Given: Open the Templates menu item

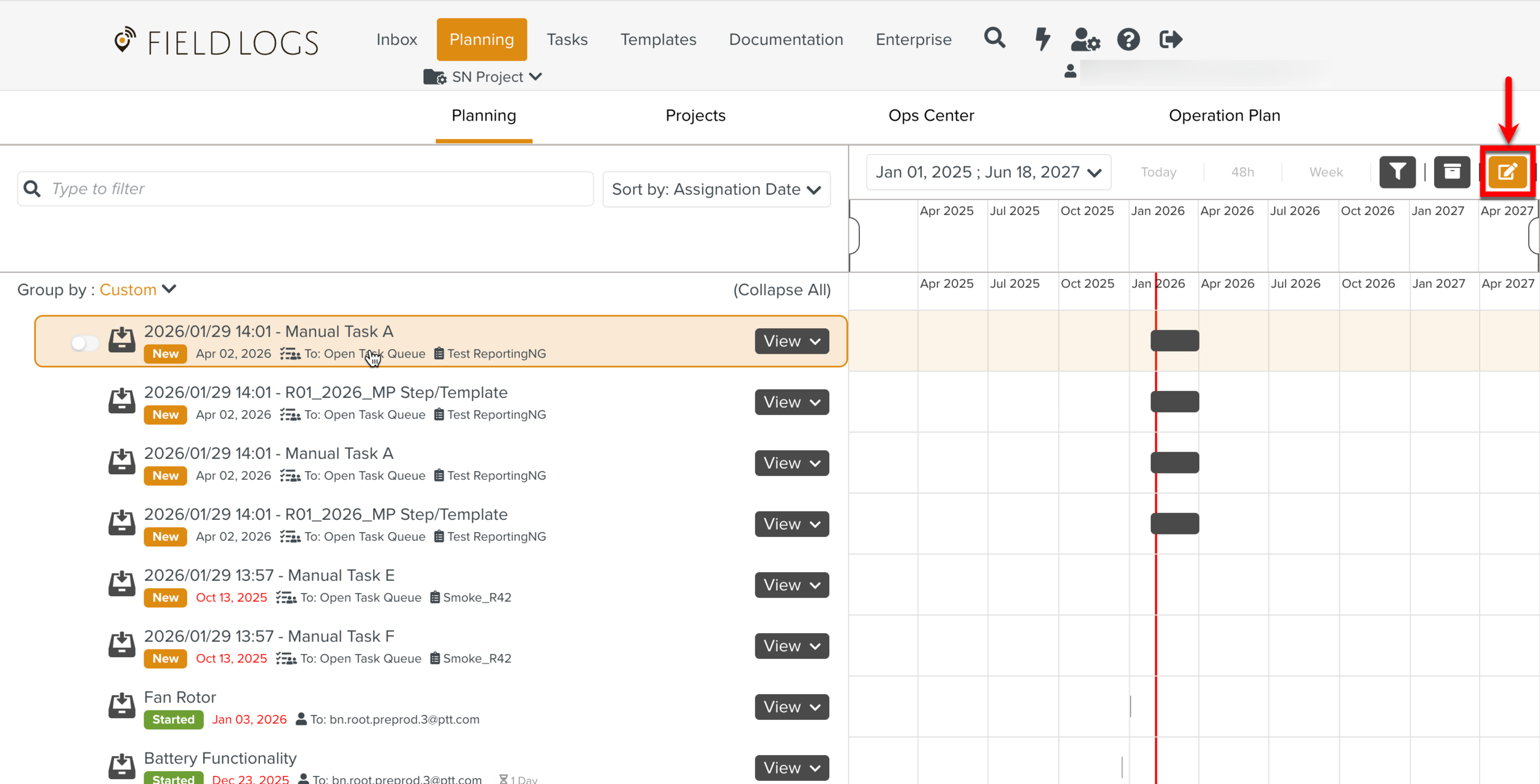Looking at the screenshot, I should (x=658, y=39).
